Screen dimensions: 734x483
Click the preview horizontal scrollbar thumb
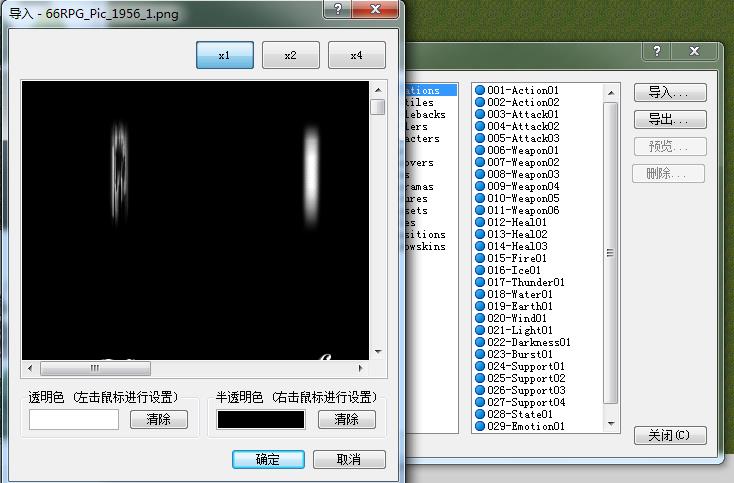click(95, 368)
